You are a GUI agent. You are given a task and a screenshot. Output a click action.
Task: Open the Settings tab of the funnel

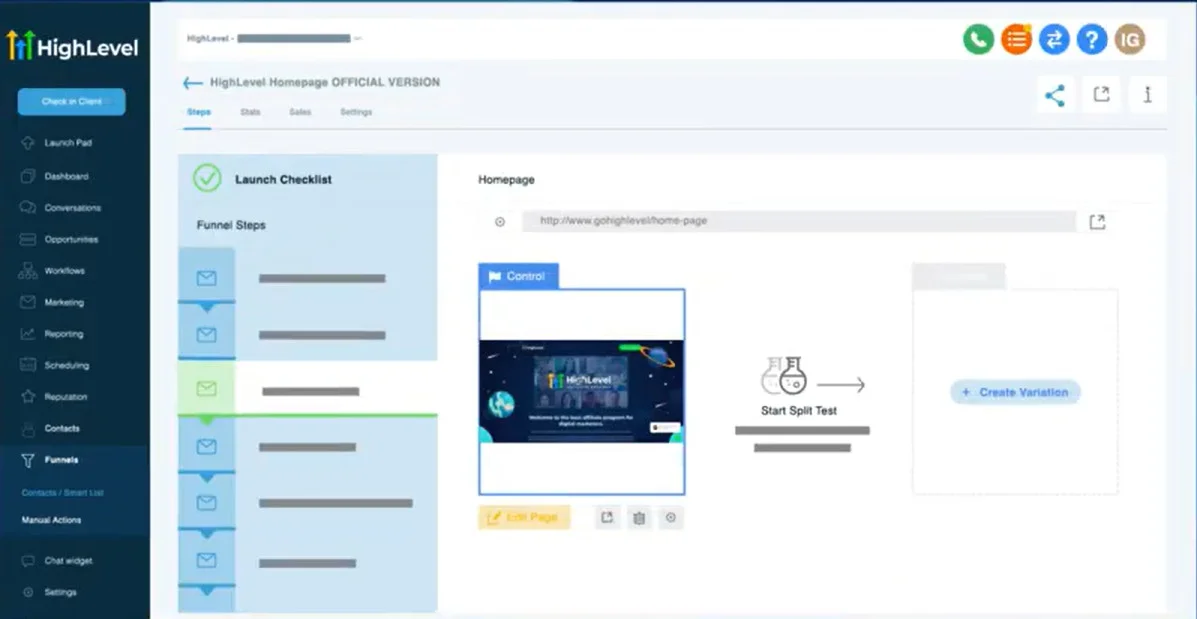[x=355, y=112]
